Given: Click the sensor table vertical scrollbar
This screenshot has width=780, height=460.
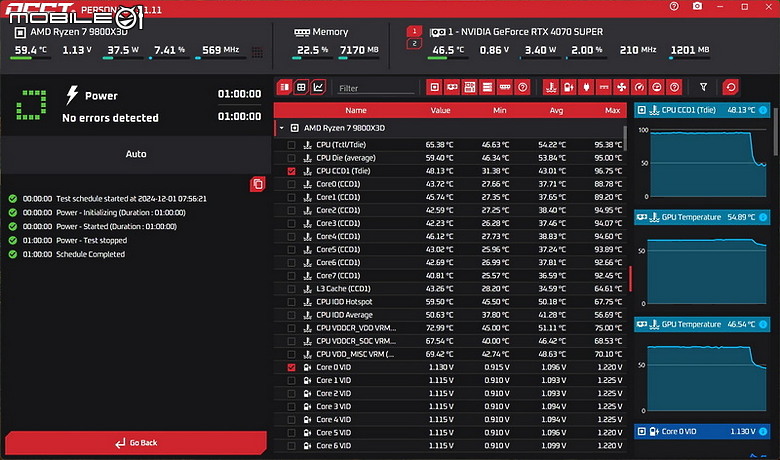Looking at the screenshot, I should click(625, 138).
